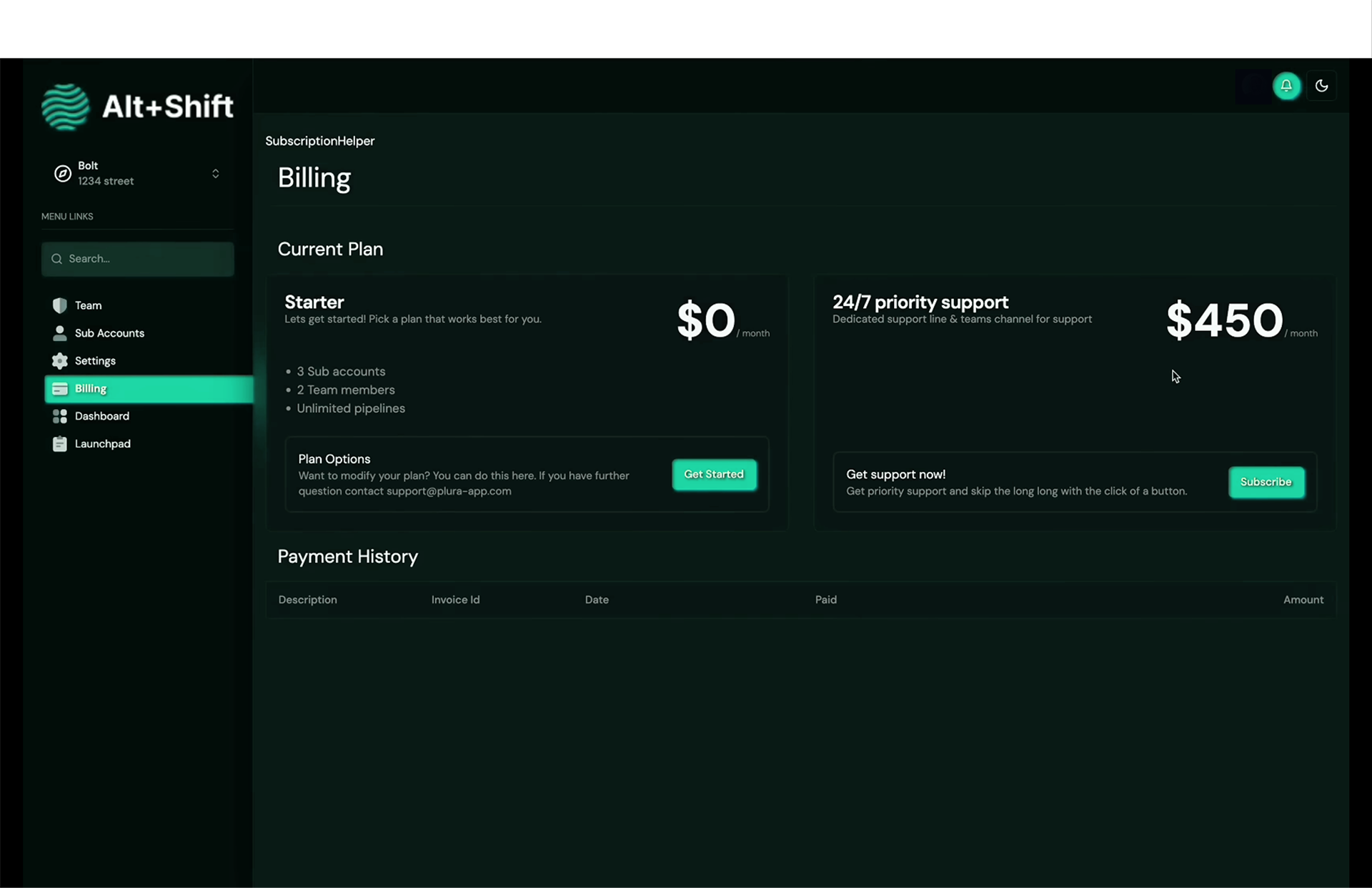Click the Plan Options heading
This screenshot has height=888, width=1372.
(334, 459)
